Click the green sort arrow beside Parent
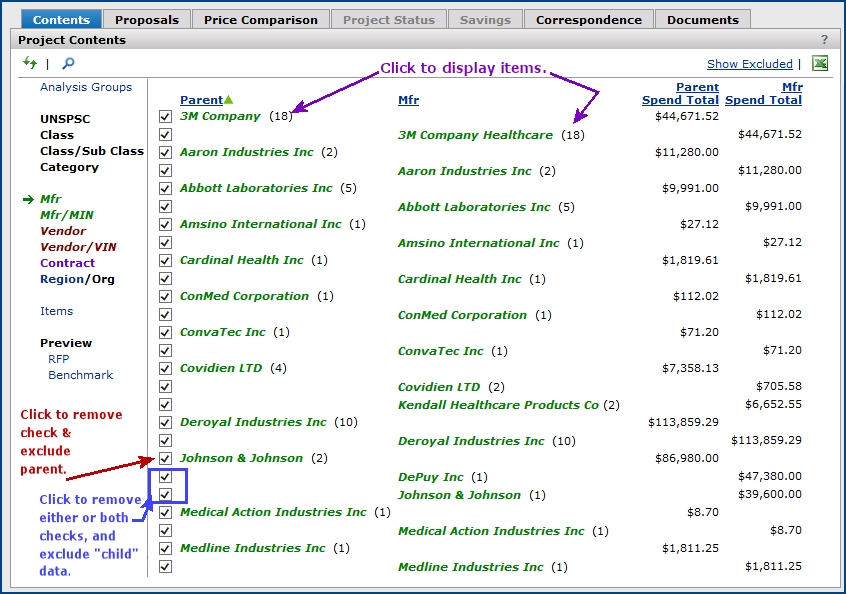This screenshot has height=594, width=846. (x=229, y=100)
